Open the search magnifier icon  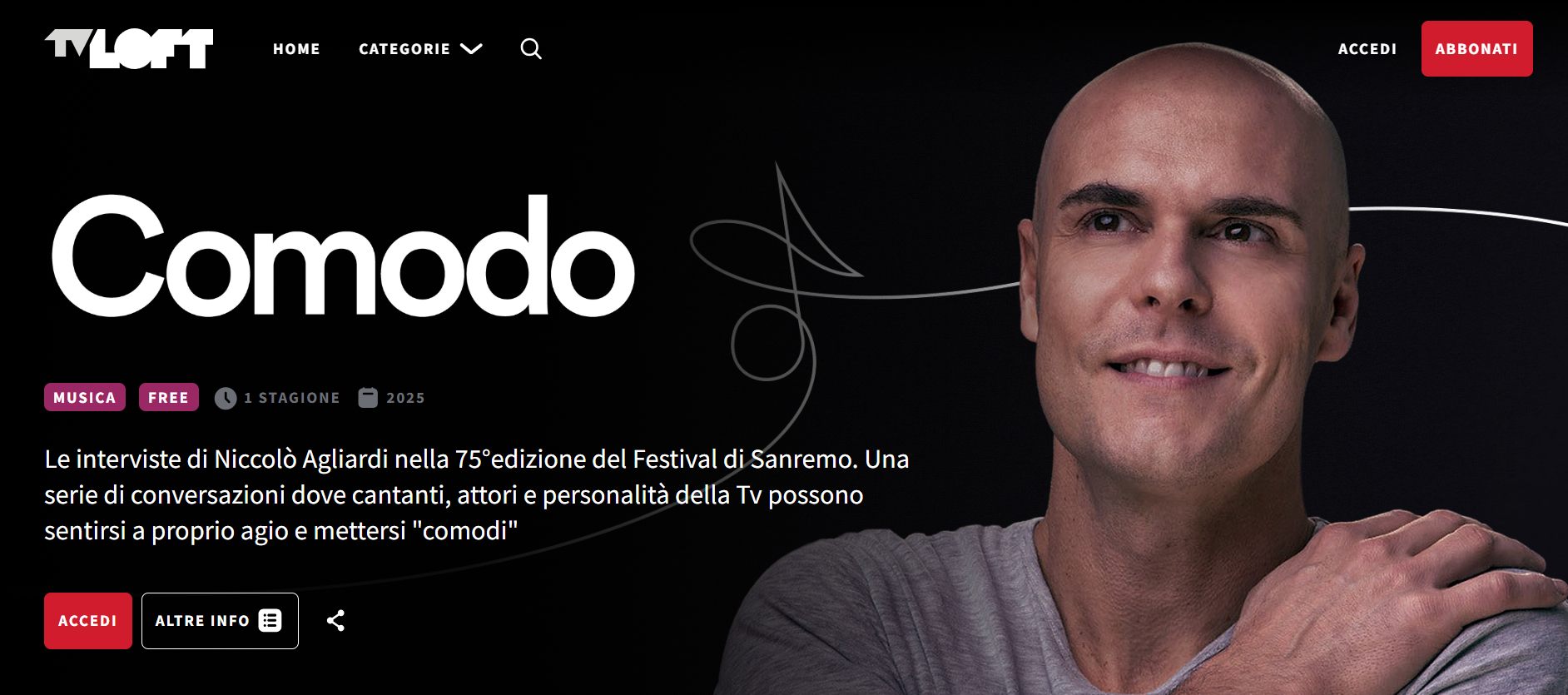coord(531,49)
